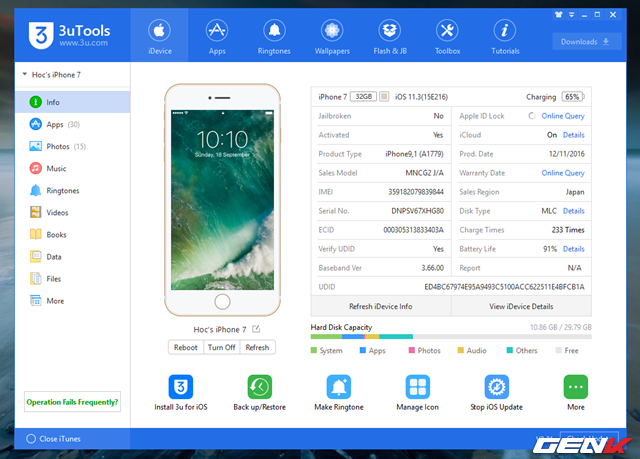640x459 pixels.
Task: Click the 32GB capacity badge
Action: [363, 96]
